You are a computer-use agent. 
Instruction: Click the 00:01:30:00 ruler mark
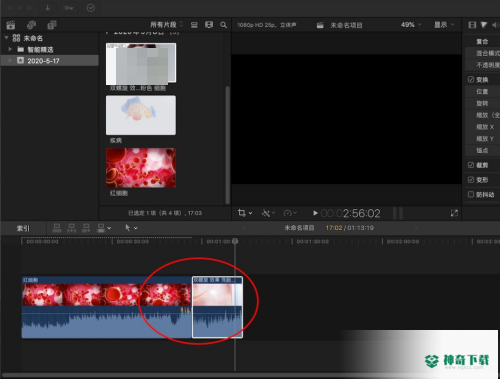(x=313, y=241)
